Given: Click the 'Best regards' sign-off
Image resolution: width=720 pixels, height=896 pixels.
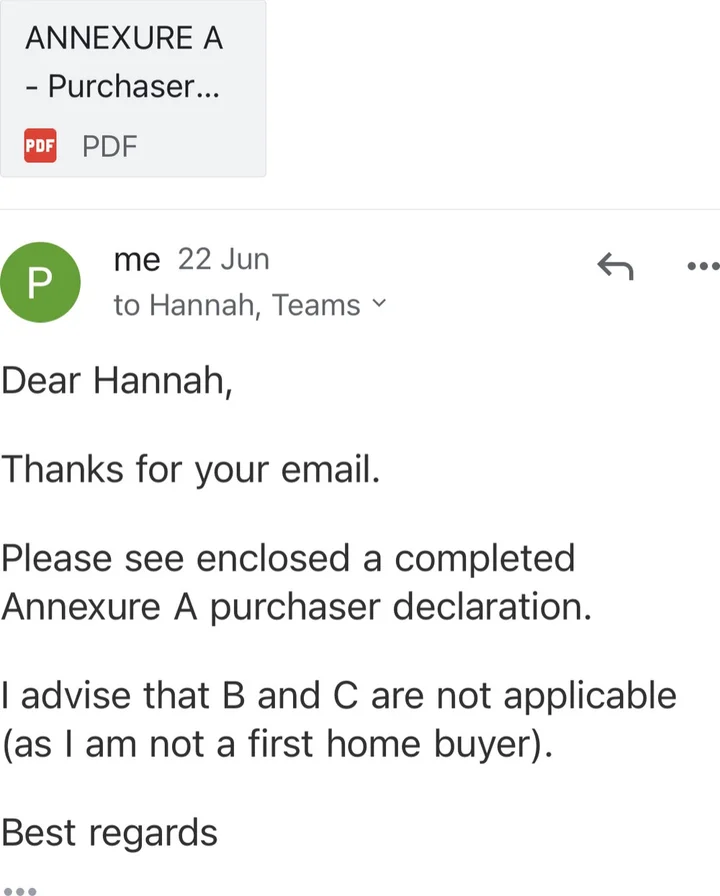Looking at the screenshot, I should click(x=109, y=832).
